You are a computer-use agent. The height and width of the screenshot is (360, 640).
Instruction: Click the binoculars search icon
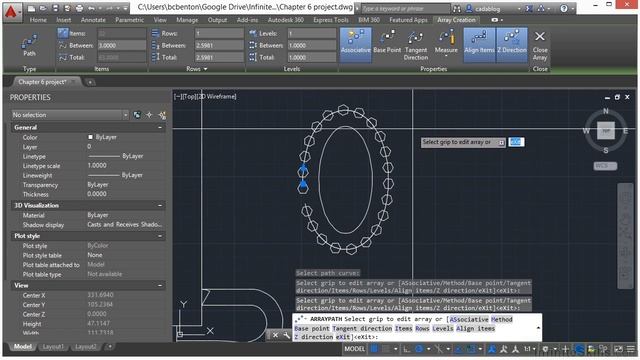[x=457, y=8]
